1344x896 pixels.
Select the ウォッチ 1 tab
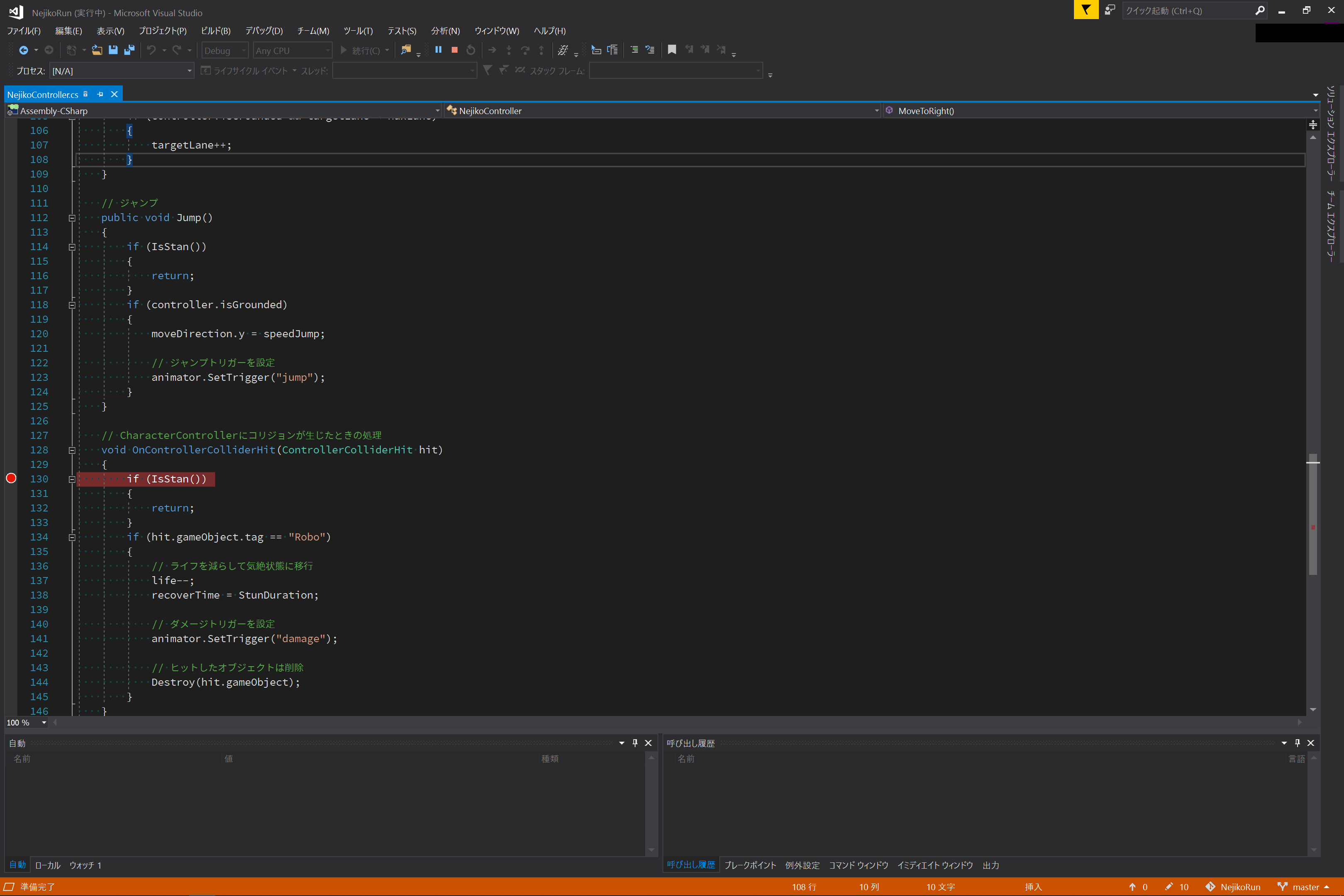85,865
